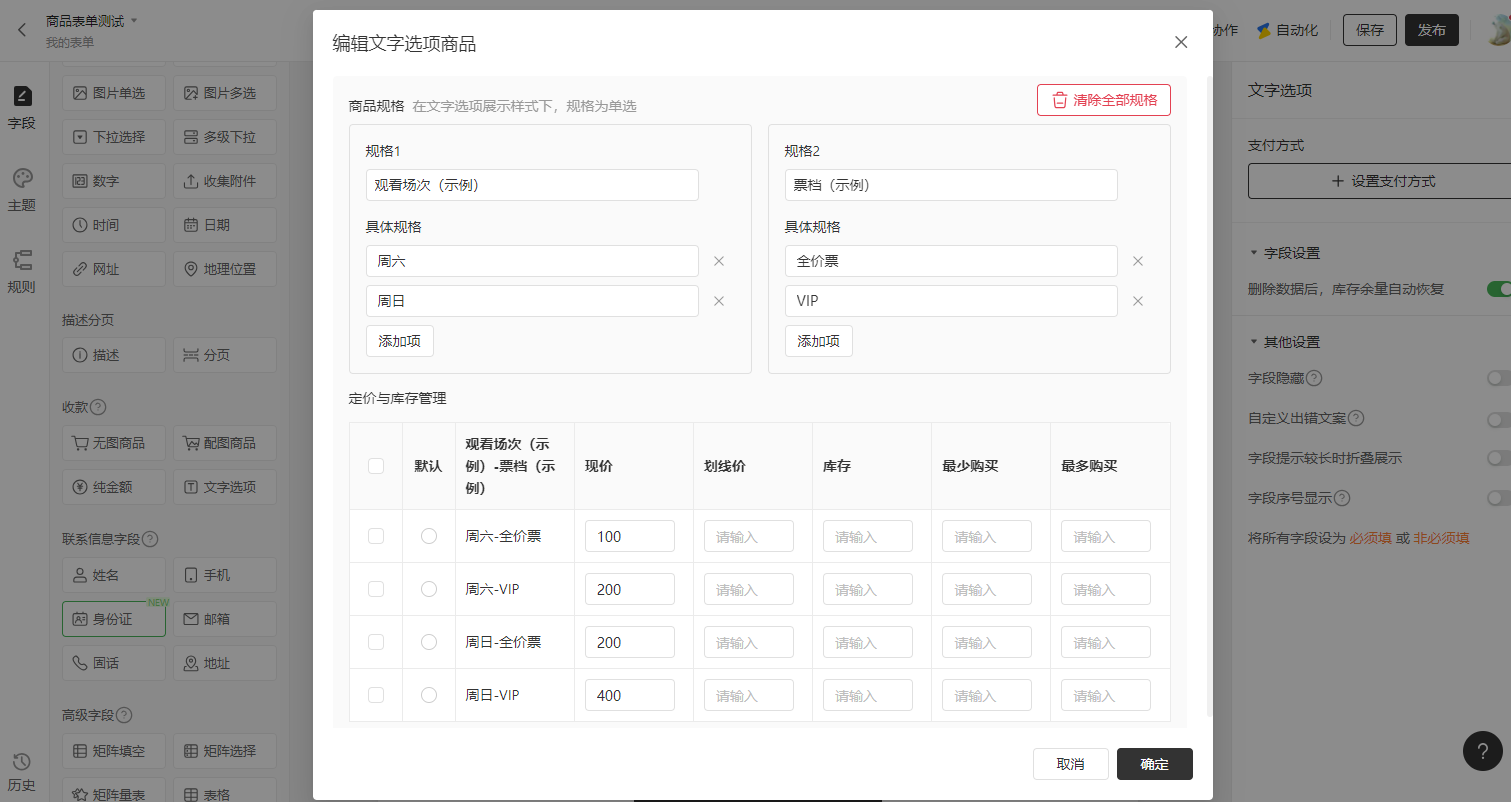The height and width of the screenshot is (802, 1511).
Task: Add a 分页 element
Action: click(225, 355)
